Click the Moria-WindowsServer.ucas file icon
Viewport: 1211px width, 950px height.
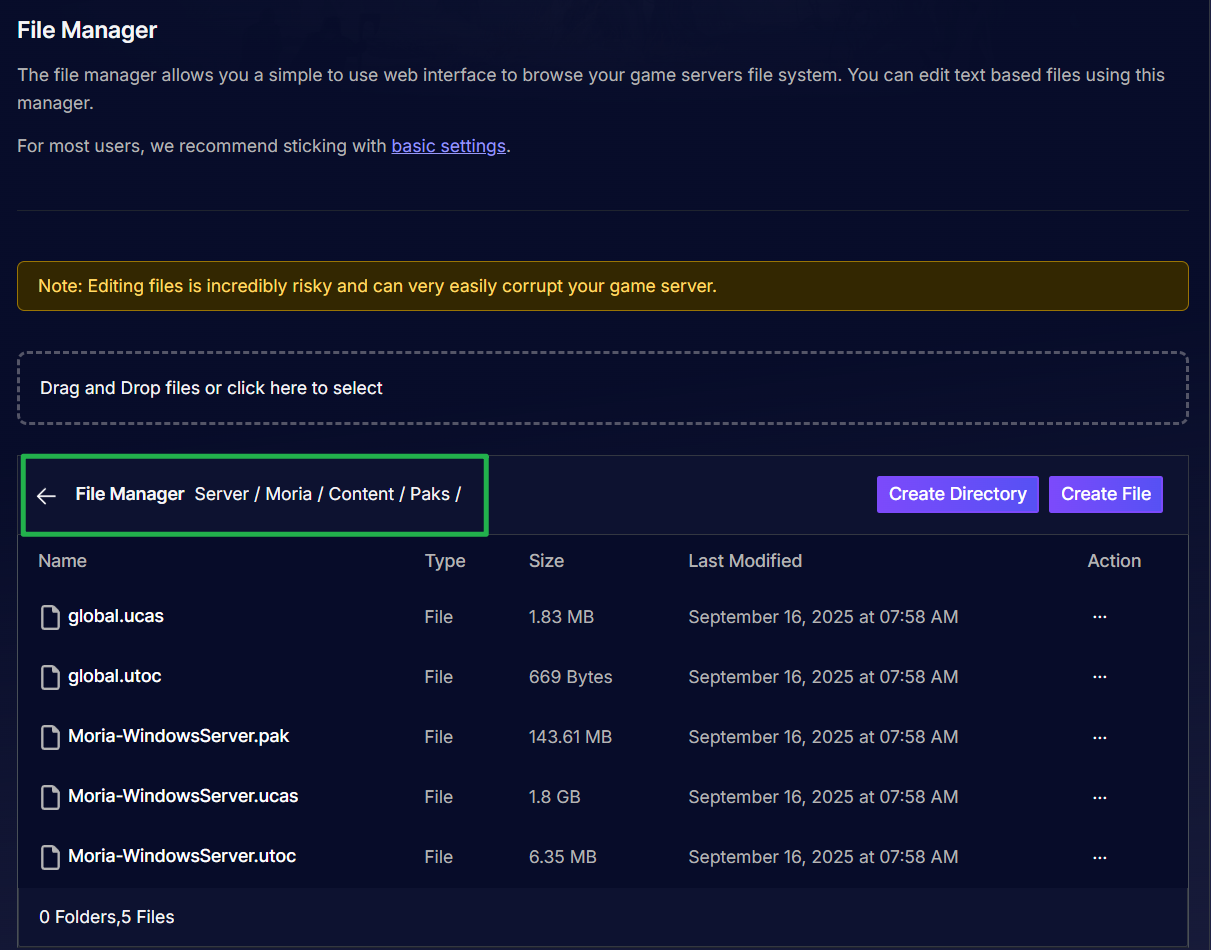point(50,798)
